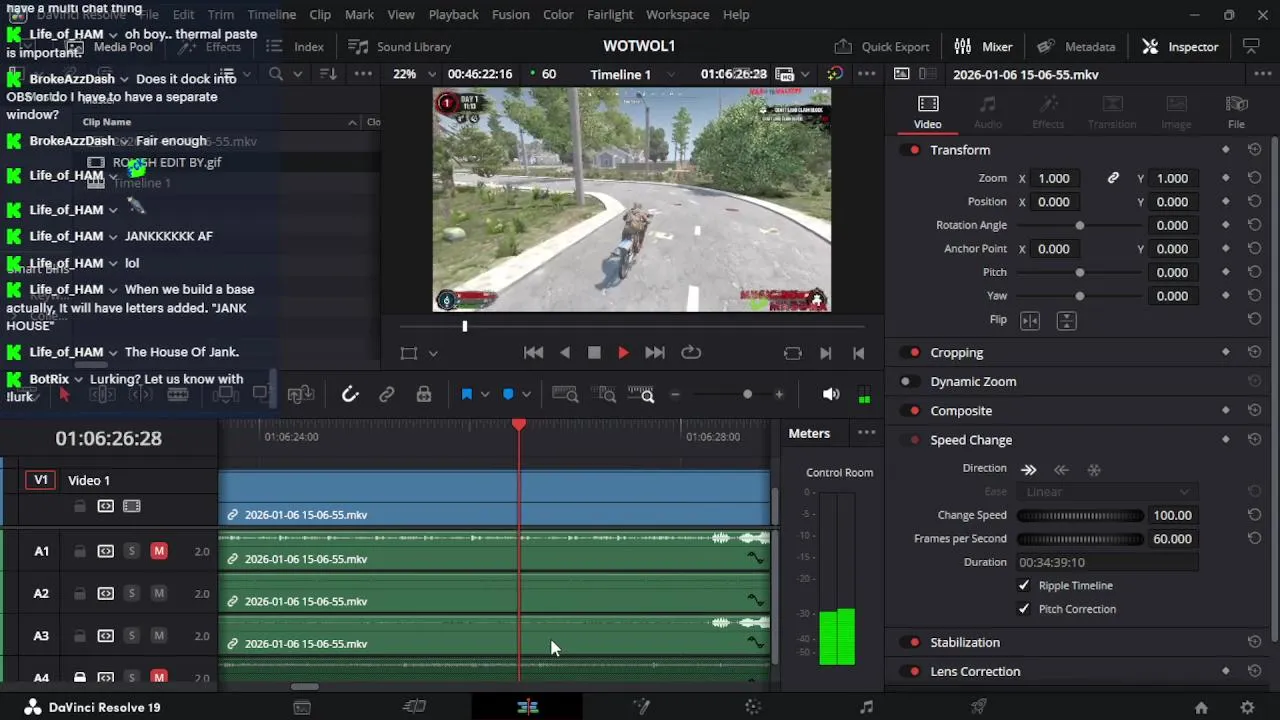Open the Project Manager home icon
The height and width of the screenshot is (720, 1280).
(1201, 708)
